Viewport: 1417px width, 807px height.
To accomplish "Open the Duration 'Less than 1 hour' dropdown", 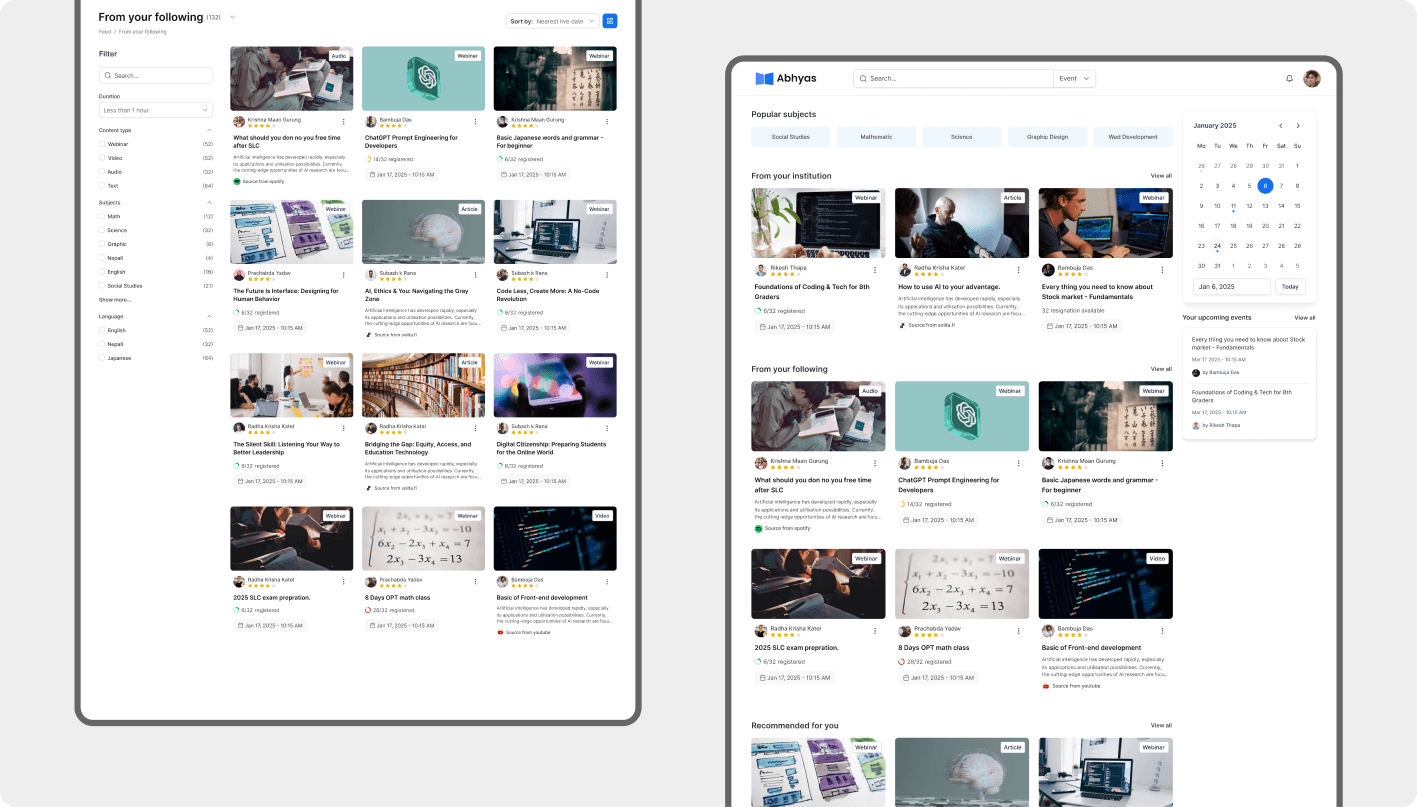I will click(x=155, y=110).
